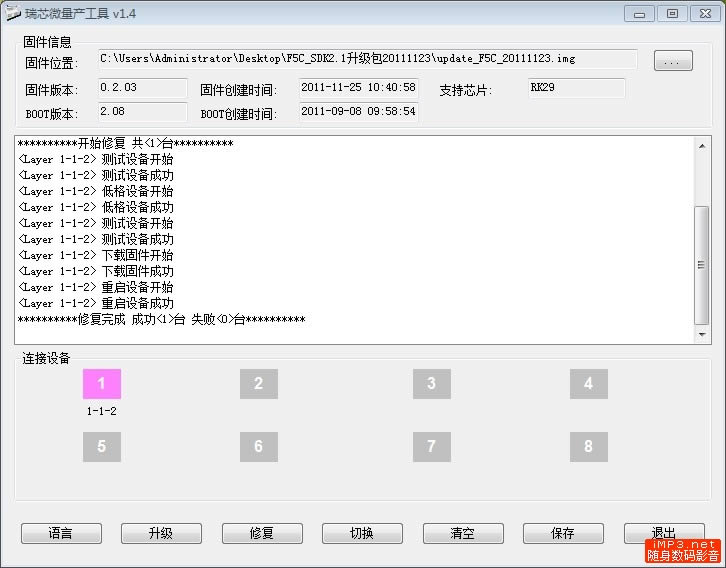Viewport: 726px width, 568px height.
Task: Select device slot 5
Action: (101, 447)
